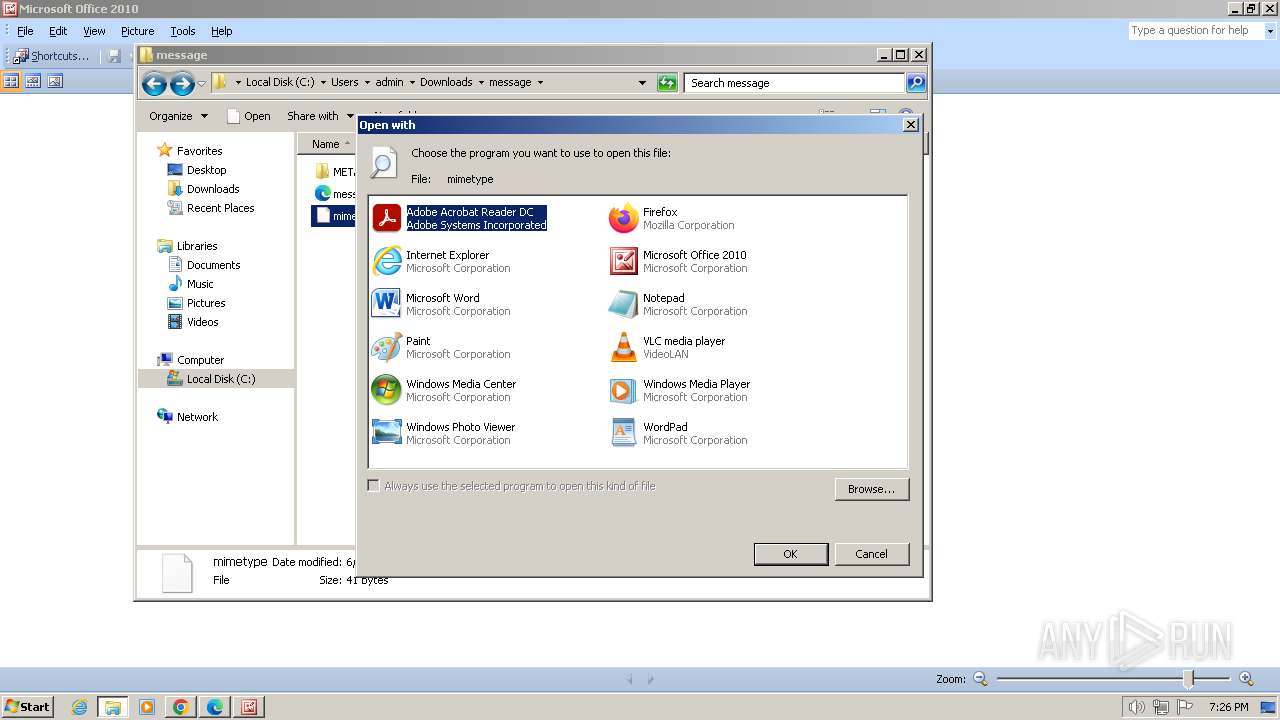Refresh the message folder view

[x=667, y=83]
